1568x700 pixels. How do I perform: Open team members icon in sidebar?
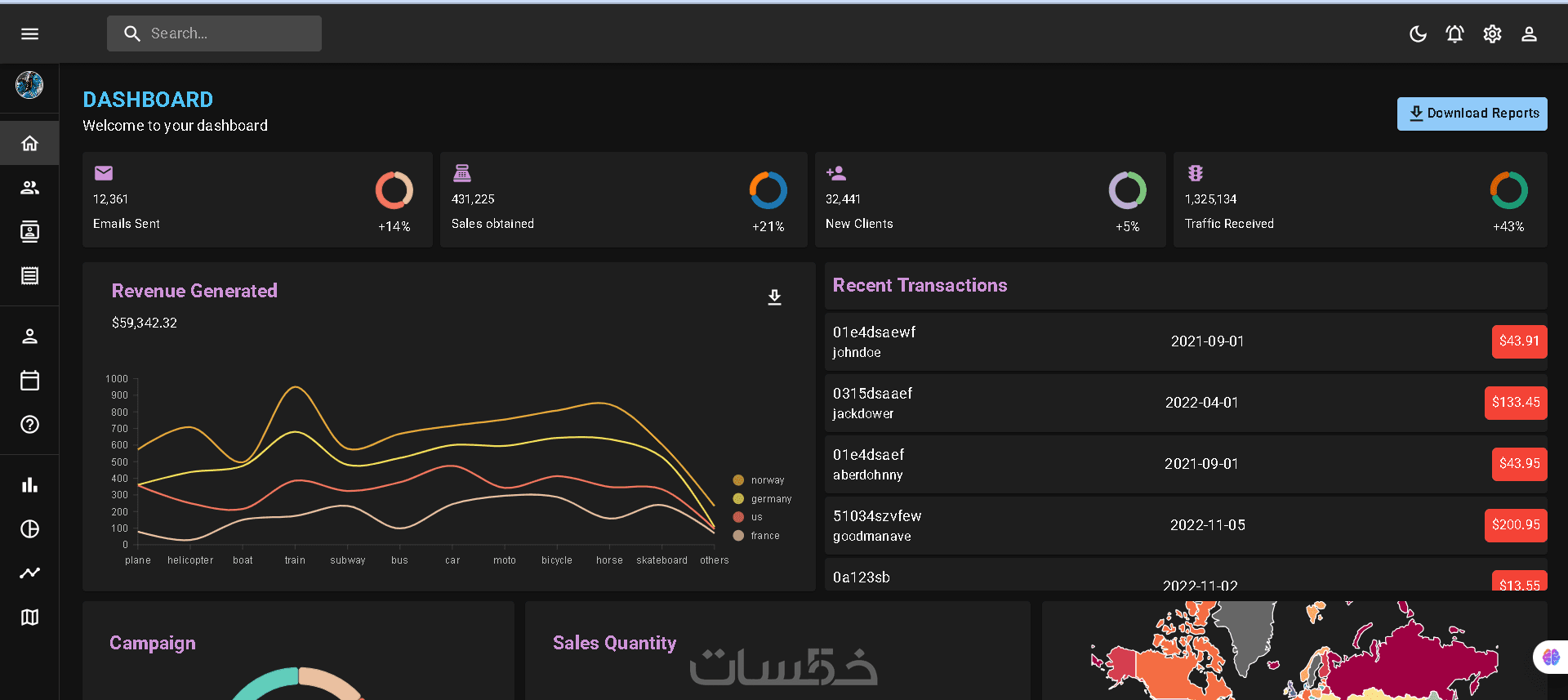(29, 188)
